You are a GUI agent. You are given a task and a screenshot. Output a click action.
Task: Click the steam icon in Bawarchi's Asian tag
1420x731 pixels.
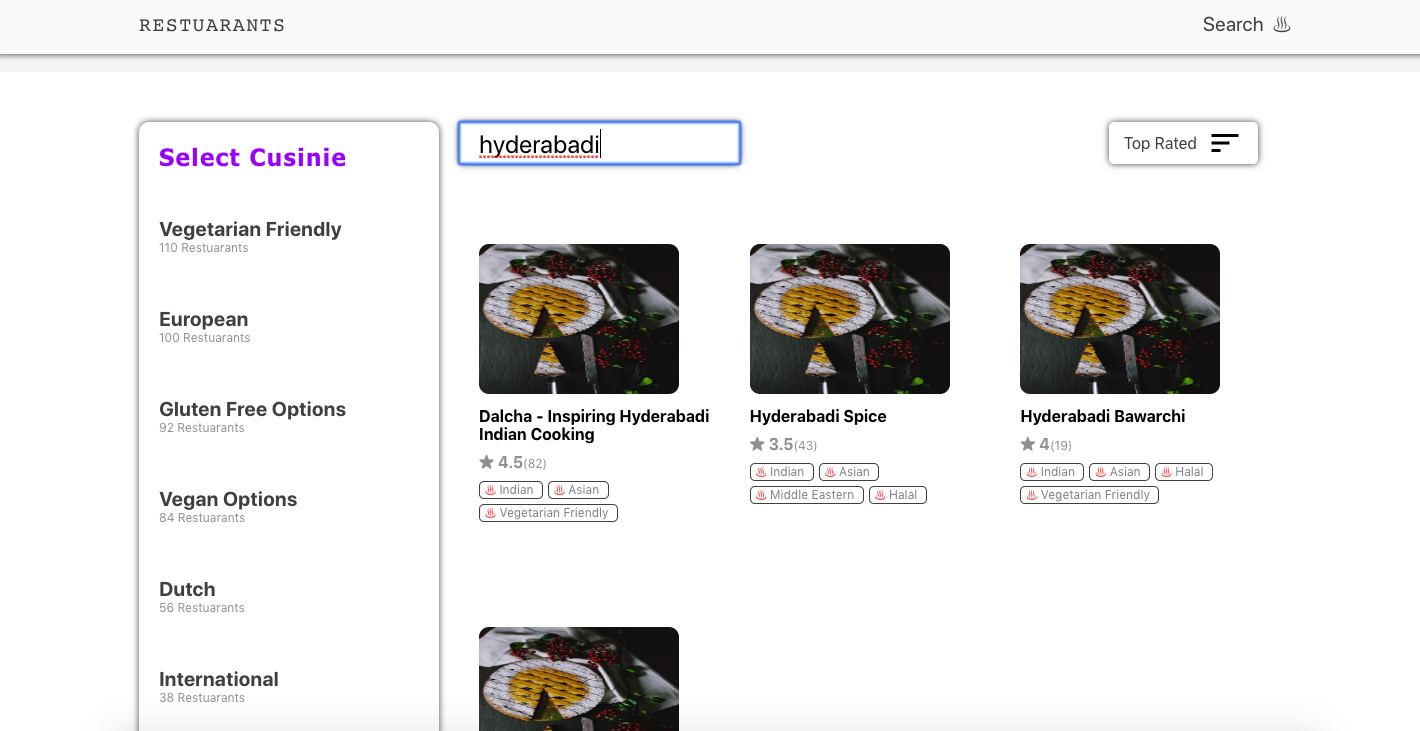tap(1101, 472)
